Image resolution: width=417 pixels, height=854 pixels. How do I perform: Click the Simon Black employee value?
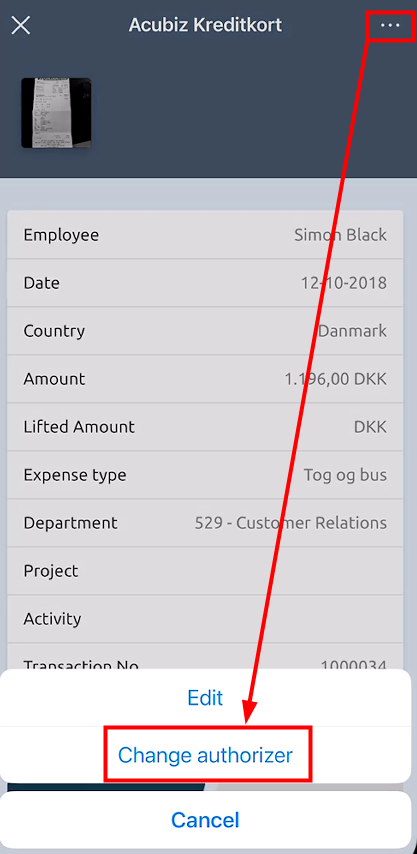pyautogui.click(x=340, y=235)
